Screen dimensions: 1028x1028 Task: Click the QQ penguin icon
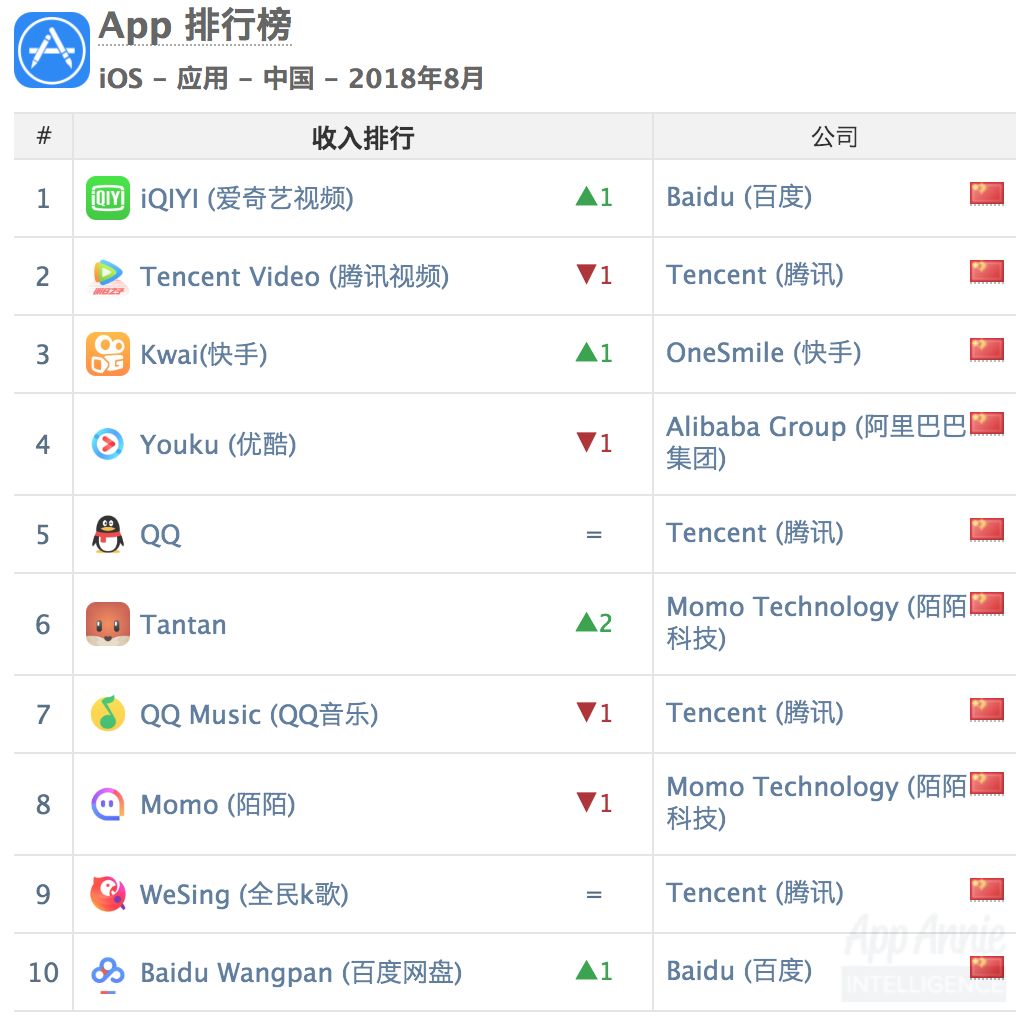click(107, 534)
